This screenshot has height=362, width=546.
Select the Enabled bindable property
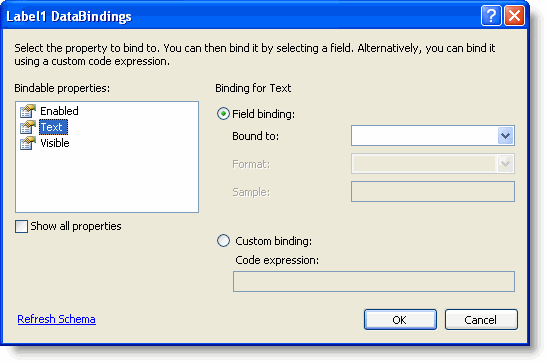coord(59,111)
